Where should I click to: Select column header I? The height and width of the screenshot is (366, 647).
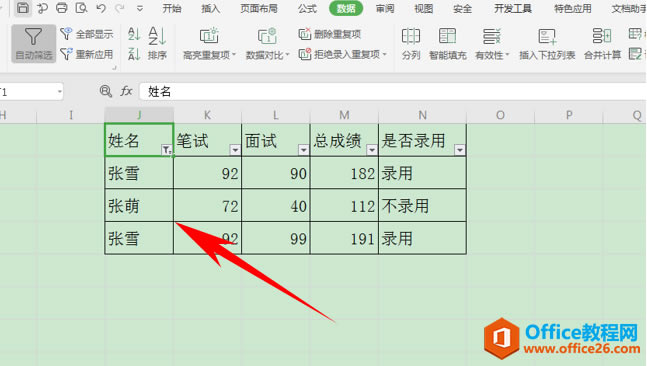[x=71, y=115]
